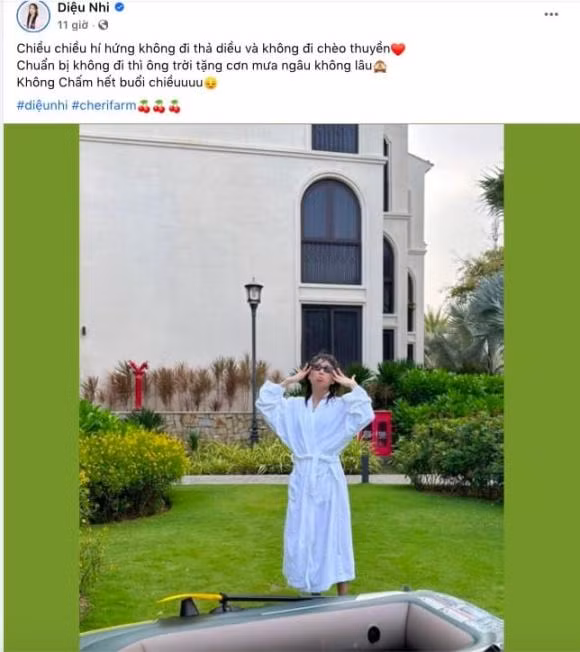Click the first cherry emoji after #cherifarm

[x=144, y=106]
